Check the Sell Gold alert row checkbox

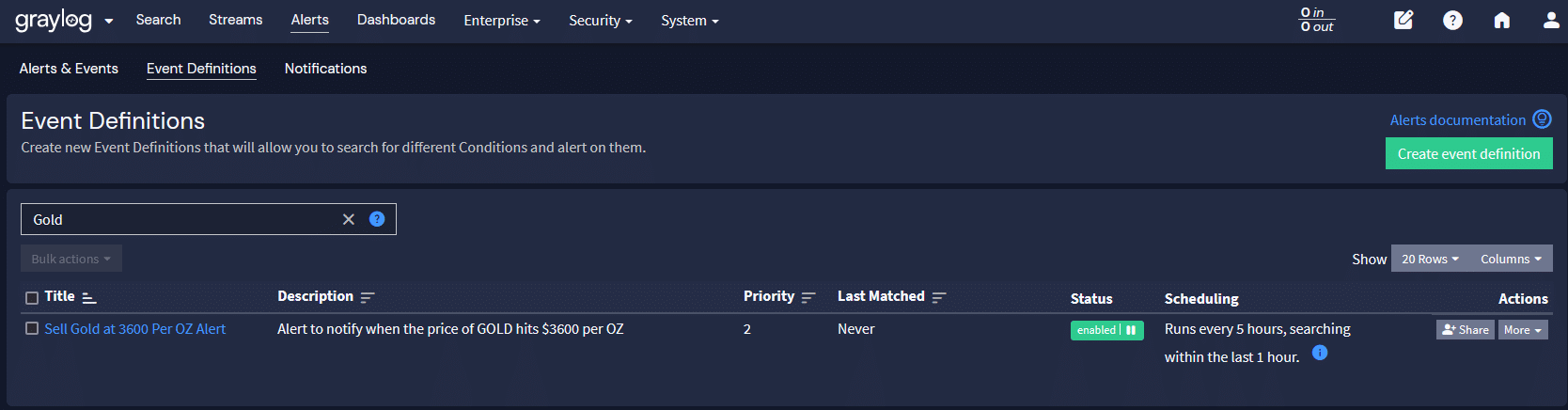point(32,329)
